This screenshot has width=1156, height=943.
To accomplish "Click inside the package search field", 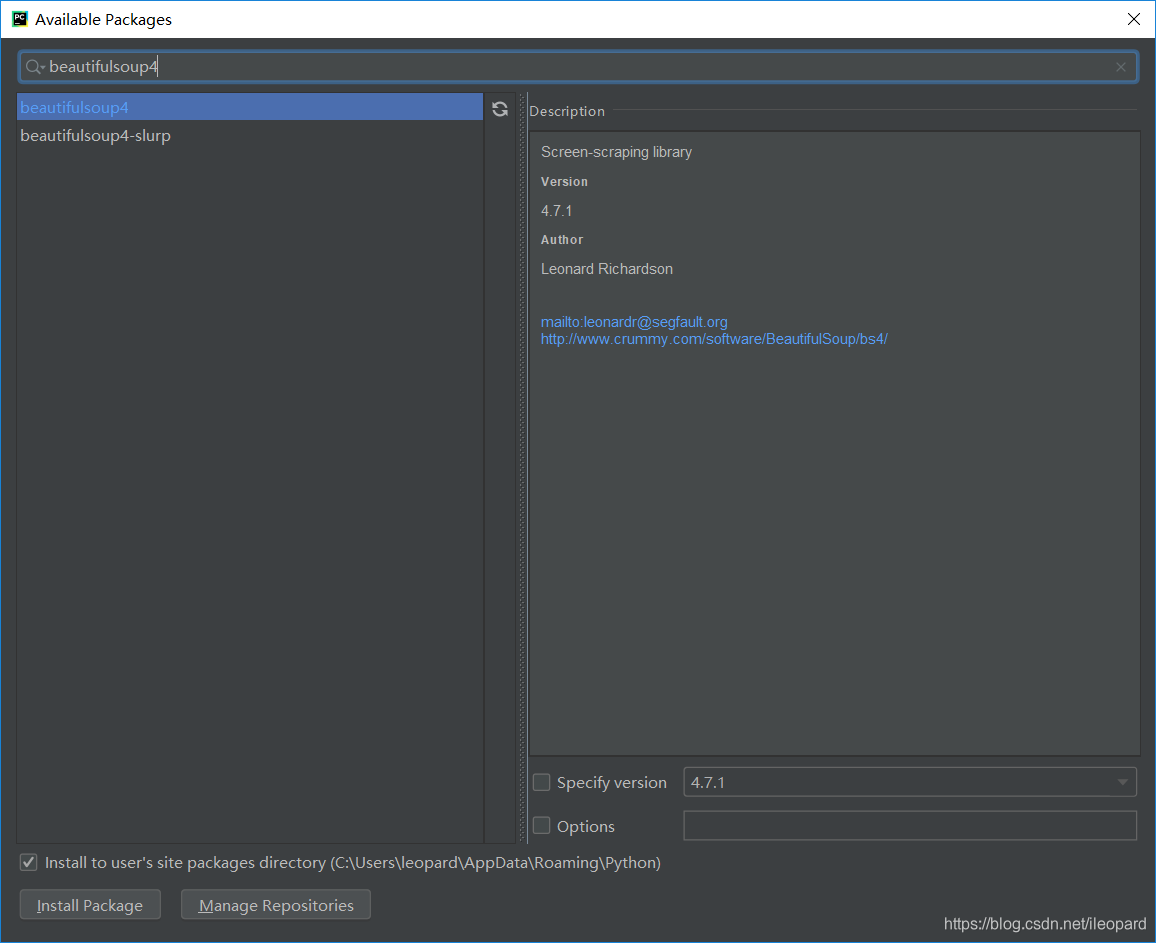I will tap(578, 67).
